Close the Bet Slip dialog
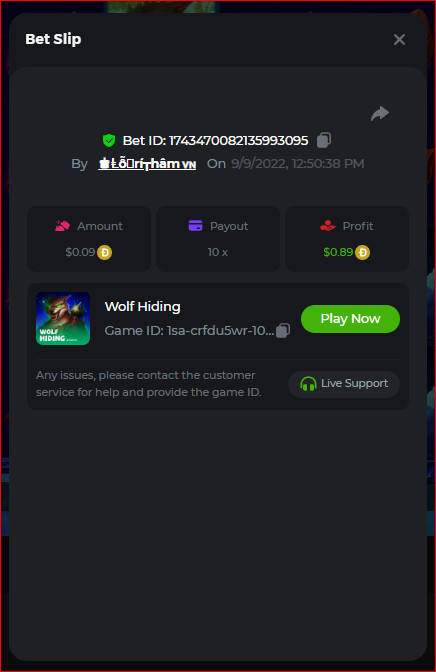Image resolution: width=436 pixels, height=672 pixels. pyautogui.click(x=400, y=39)
